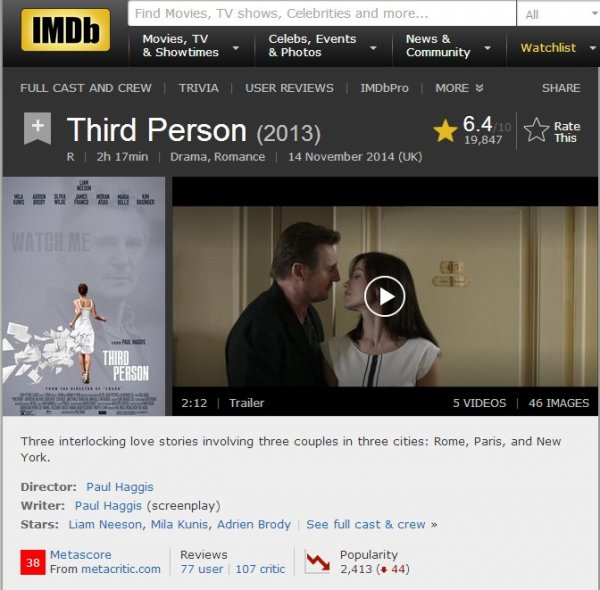This screenshot has width=600, height=590.
Task: Click the Rate This star
Action: (536, 130)
